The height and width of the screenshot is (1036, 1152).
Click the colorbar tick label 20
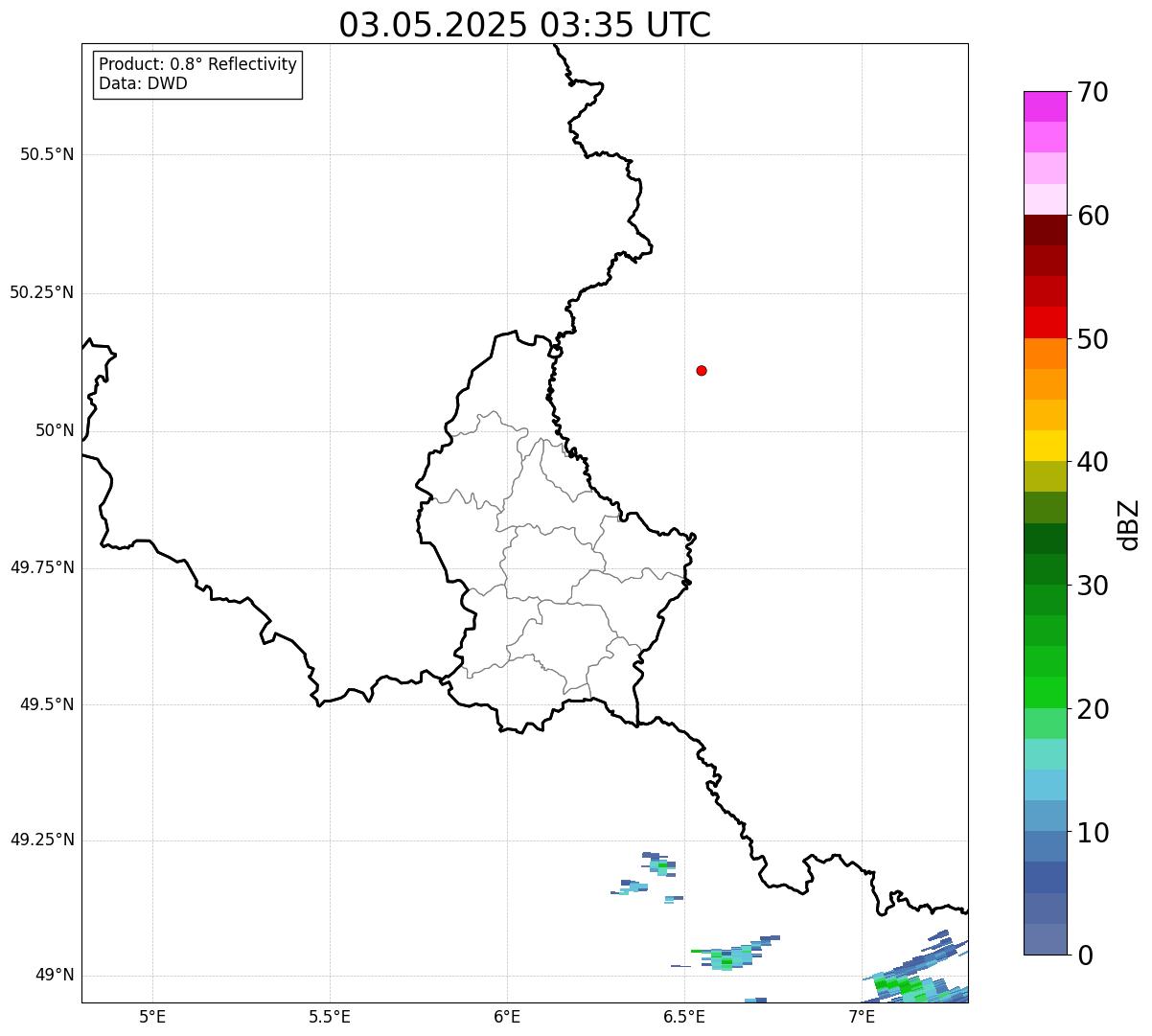pos(1093,709)
